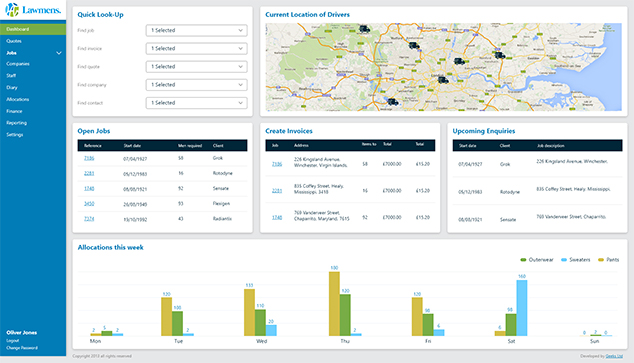Click the Start date header in Open Jobs
This screenshot has width=634, height=363.
coord(132,146)
